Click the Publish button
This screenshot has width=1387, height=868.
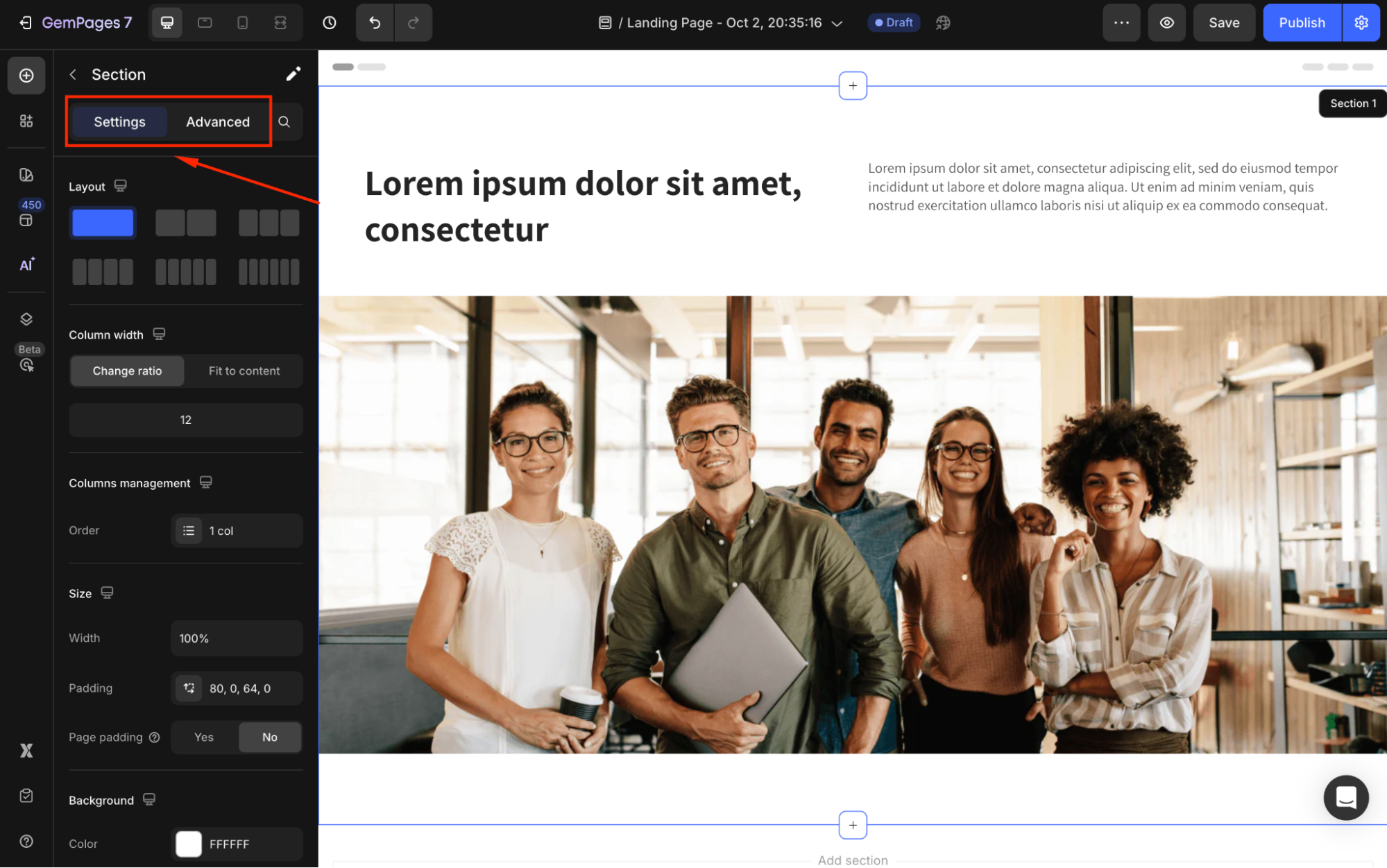tap(1302, 23)
